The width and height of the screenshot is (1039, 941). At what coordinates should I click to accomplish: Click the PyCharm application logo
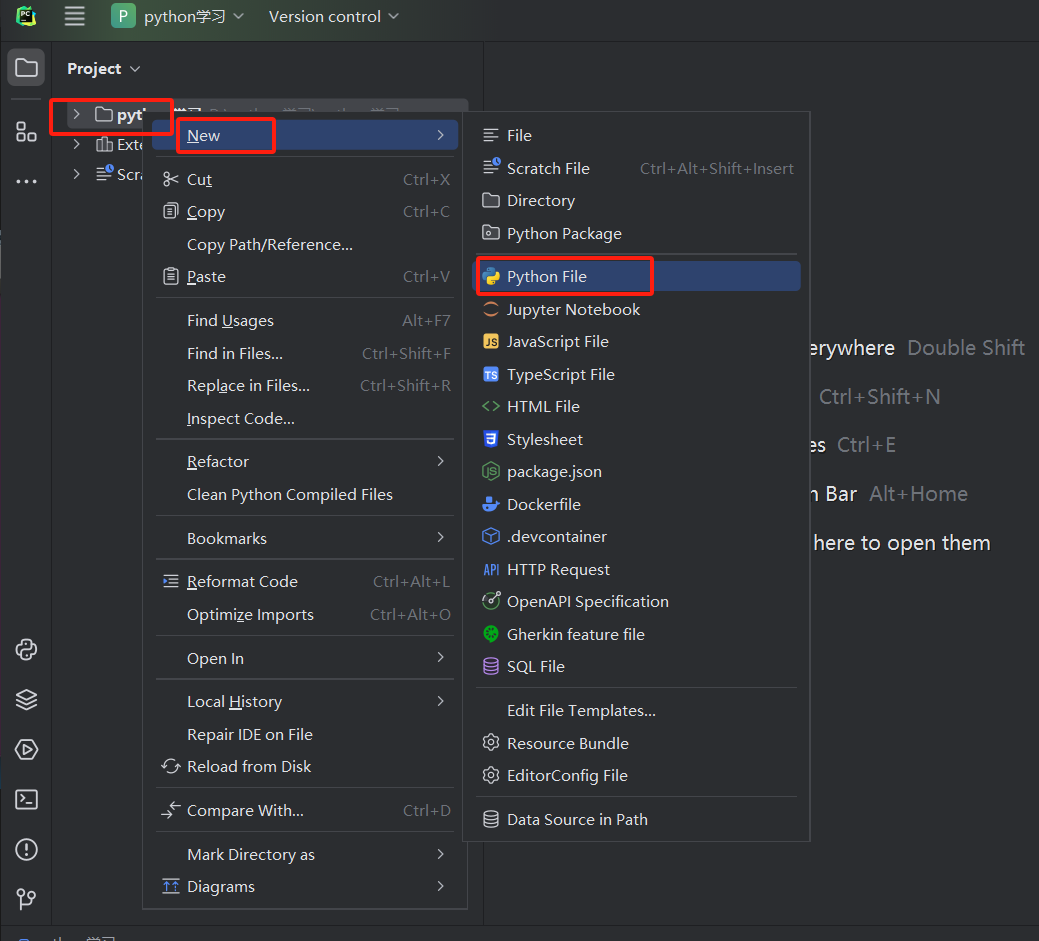pyautogui.click(x=26, y=16)
